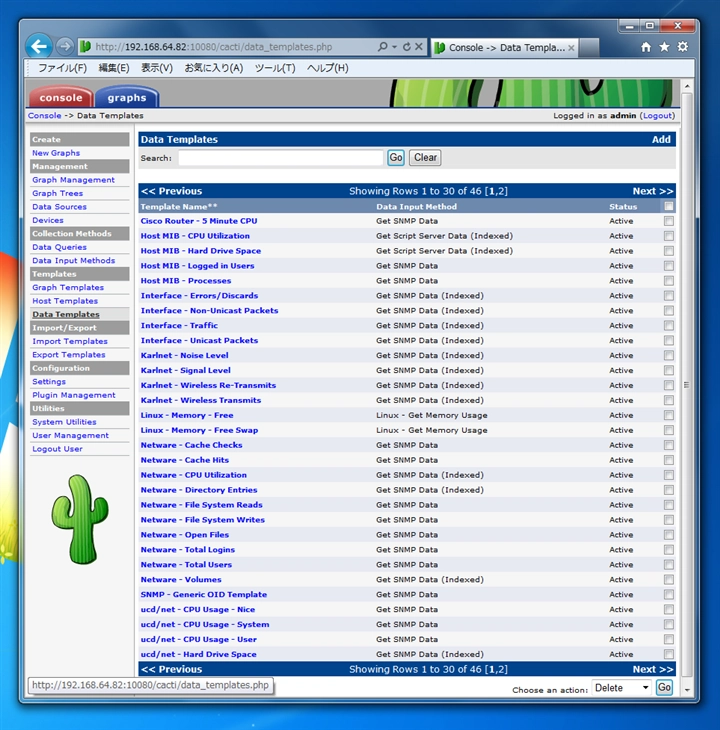Open Plugin Management in sidebar
This screenshot has height=730, width=720.
point(74,395)
